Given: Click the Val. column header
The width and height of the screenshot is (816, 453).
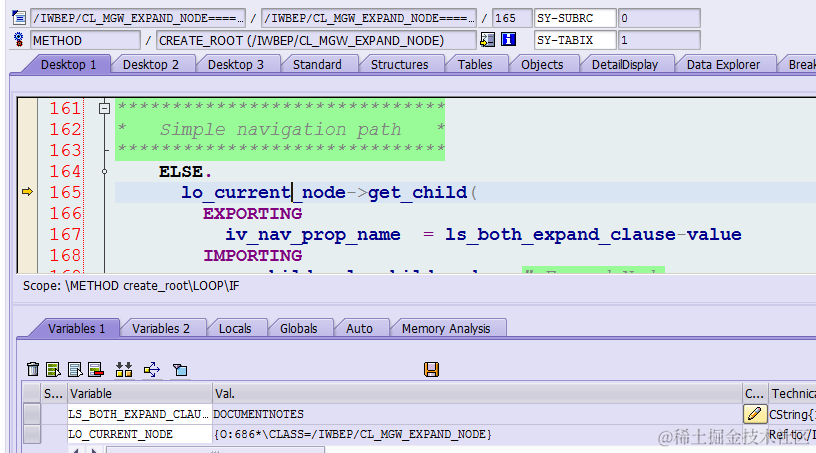Looking at the screenshot, I should pos(477,394).
